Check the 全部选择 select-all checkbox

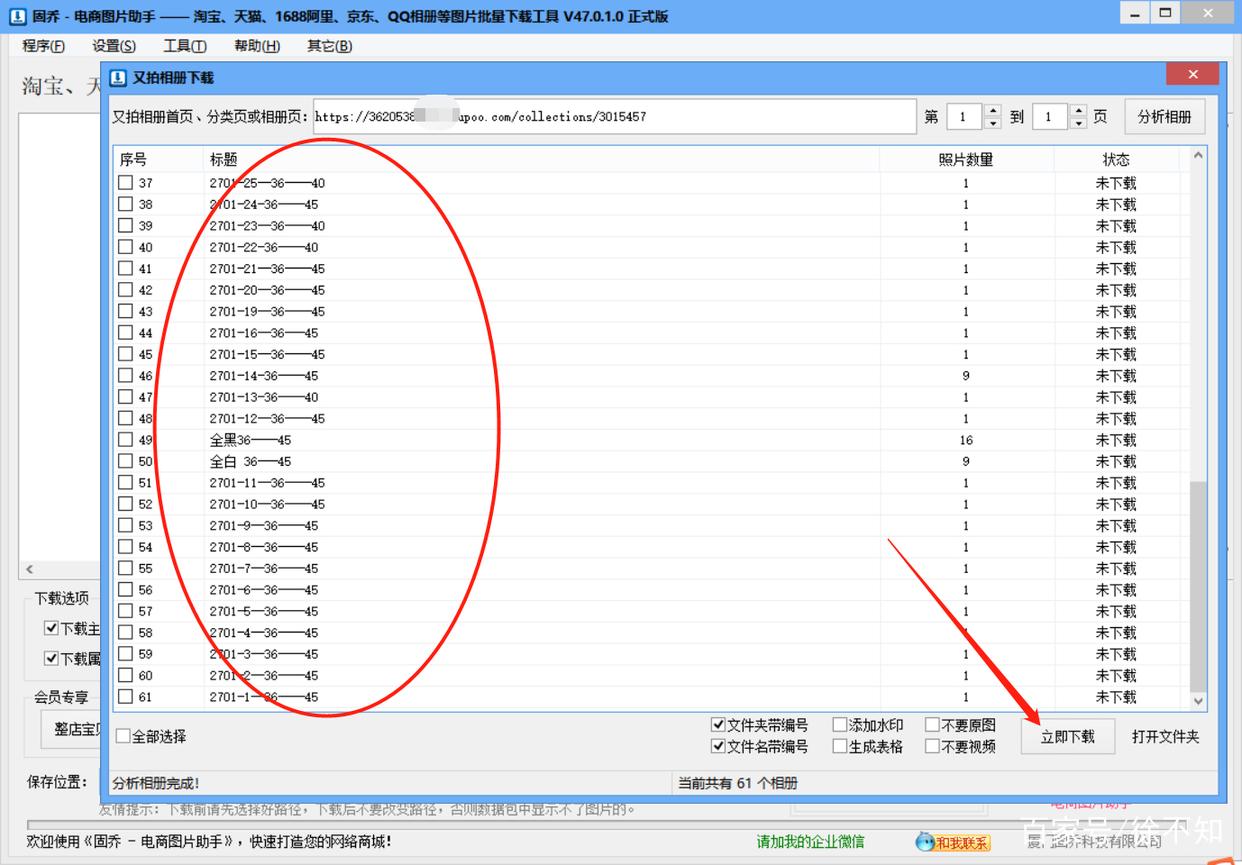point(122,735)
